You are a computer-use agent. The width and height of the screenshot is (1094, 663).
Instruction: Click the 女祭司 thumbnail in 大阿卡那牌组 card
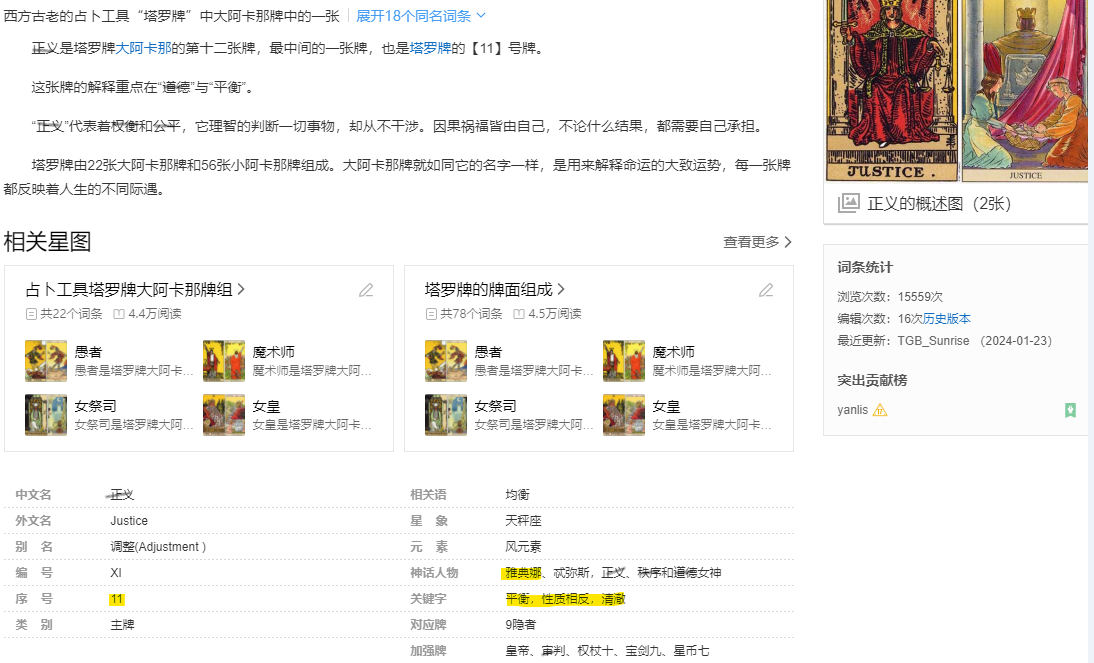(46, 415)
